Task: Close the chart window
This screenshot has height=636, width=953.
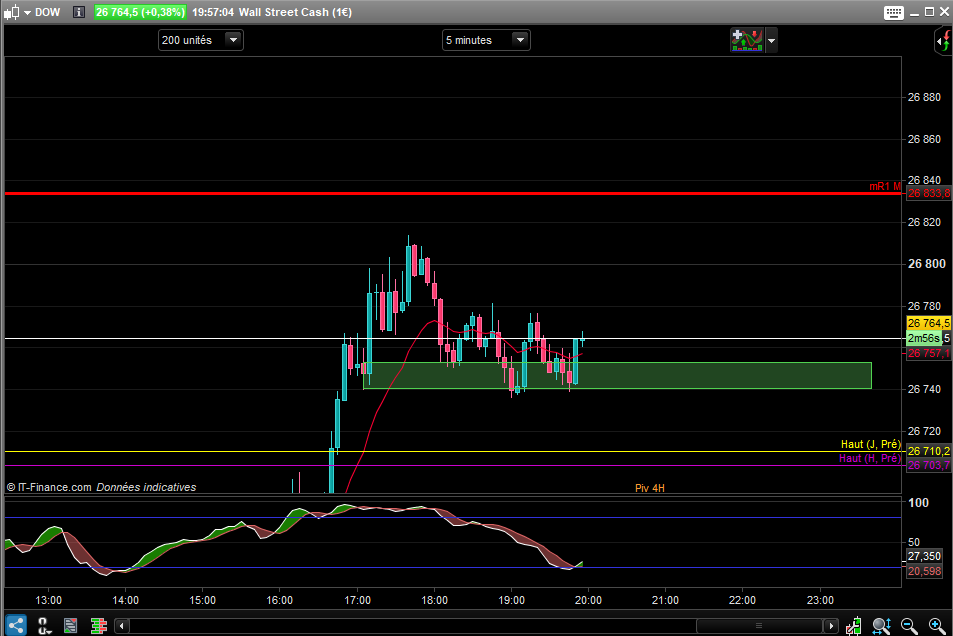Action: (x=944, y=12)
